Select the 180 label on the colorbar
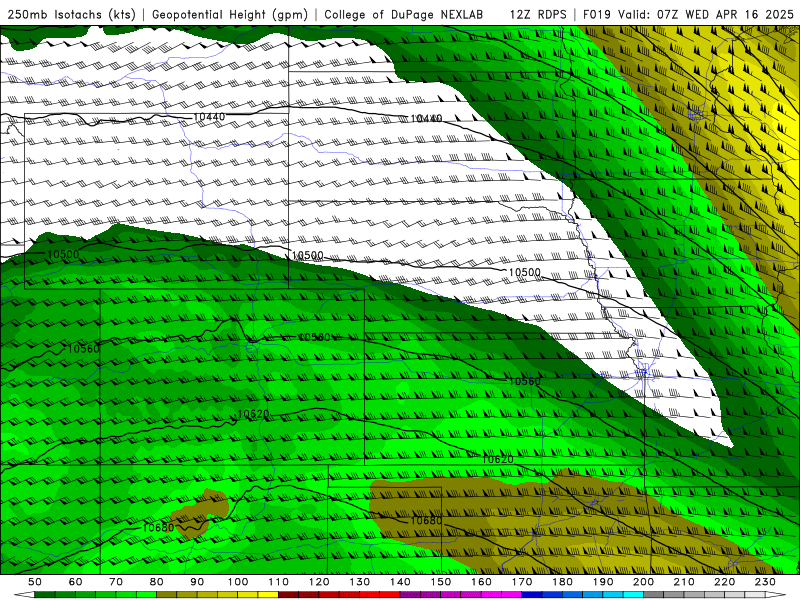 tap(562, 582)
